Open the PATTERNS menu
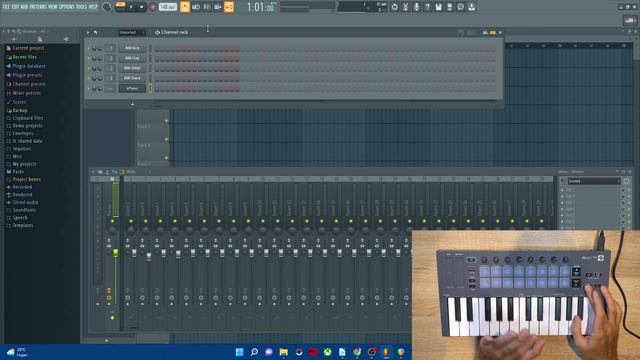 38,7
